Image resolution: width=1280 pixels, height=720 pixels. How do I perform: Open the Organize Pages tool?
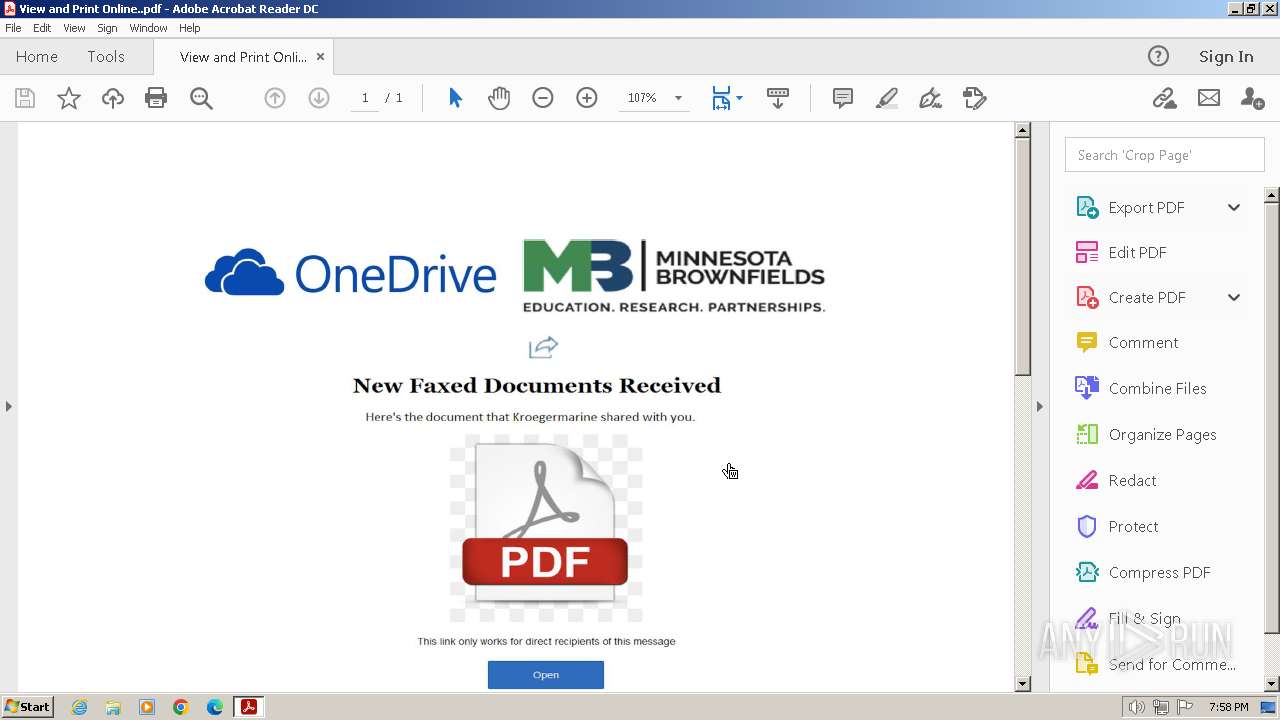(1162, 435)
